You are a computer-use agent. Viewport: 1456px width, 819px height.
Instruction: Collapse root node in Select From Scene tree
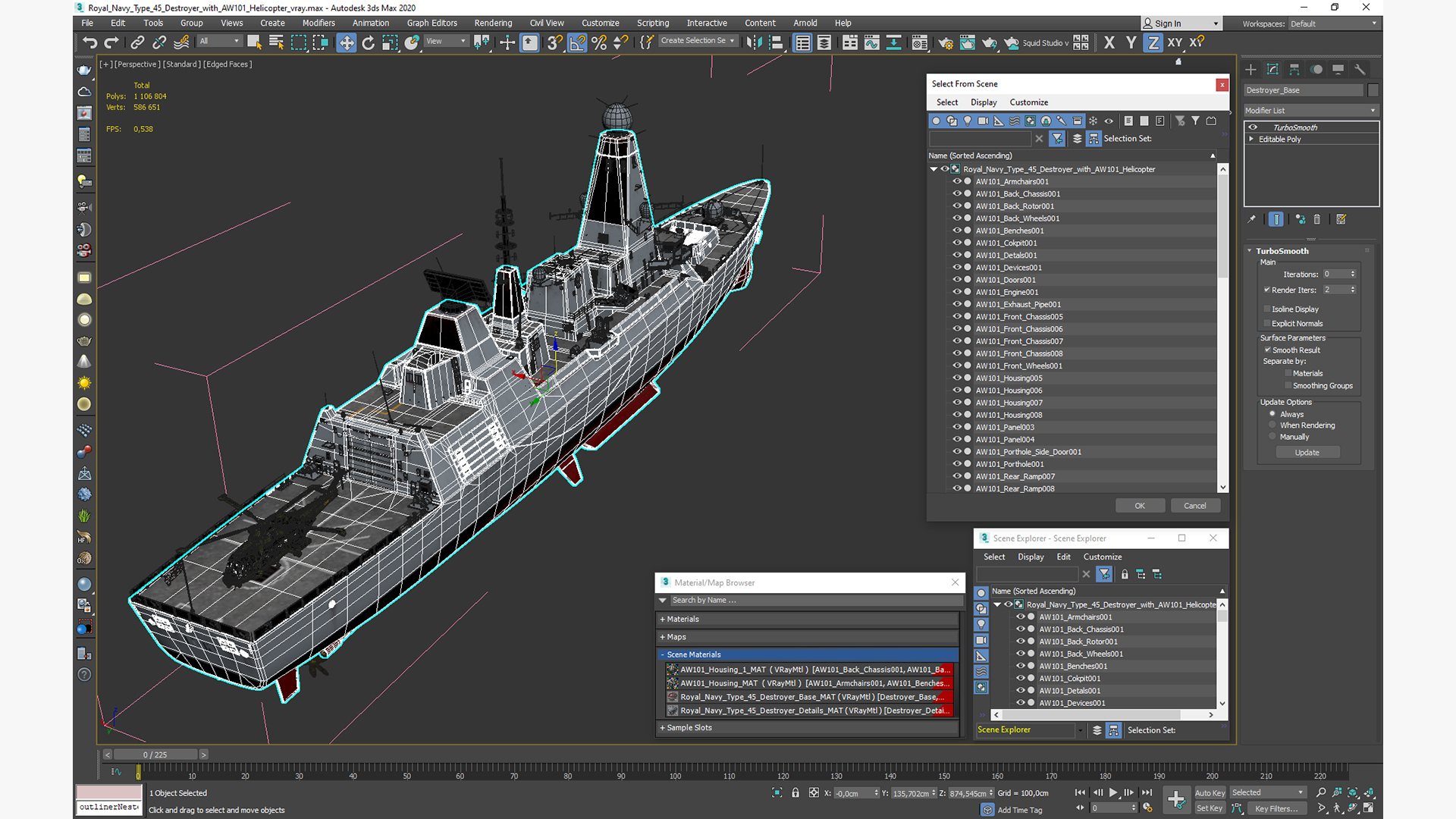(x=934, y=169)
